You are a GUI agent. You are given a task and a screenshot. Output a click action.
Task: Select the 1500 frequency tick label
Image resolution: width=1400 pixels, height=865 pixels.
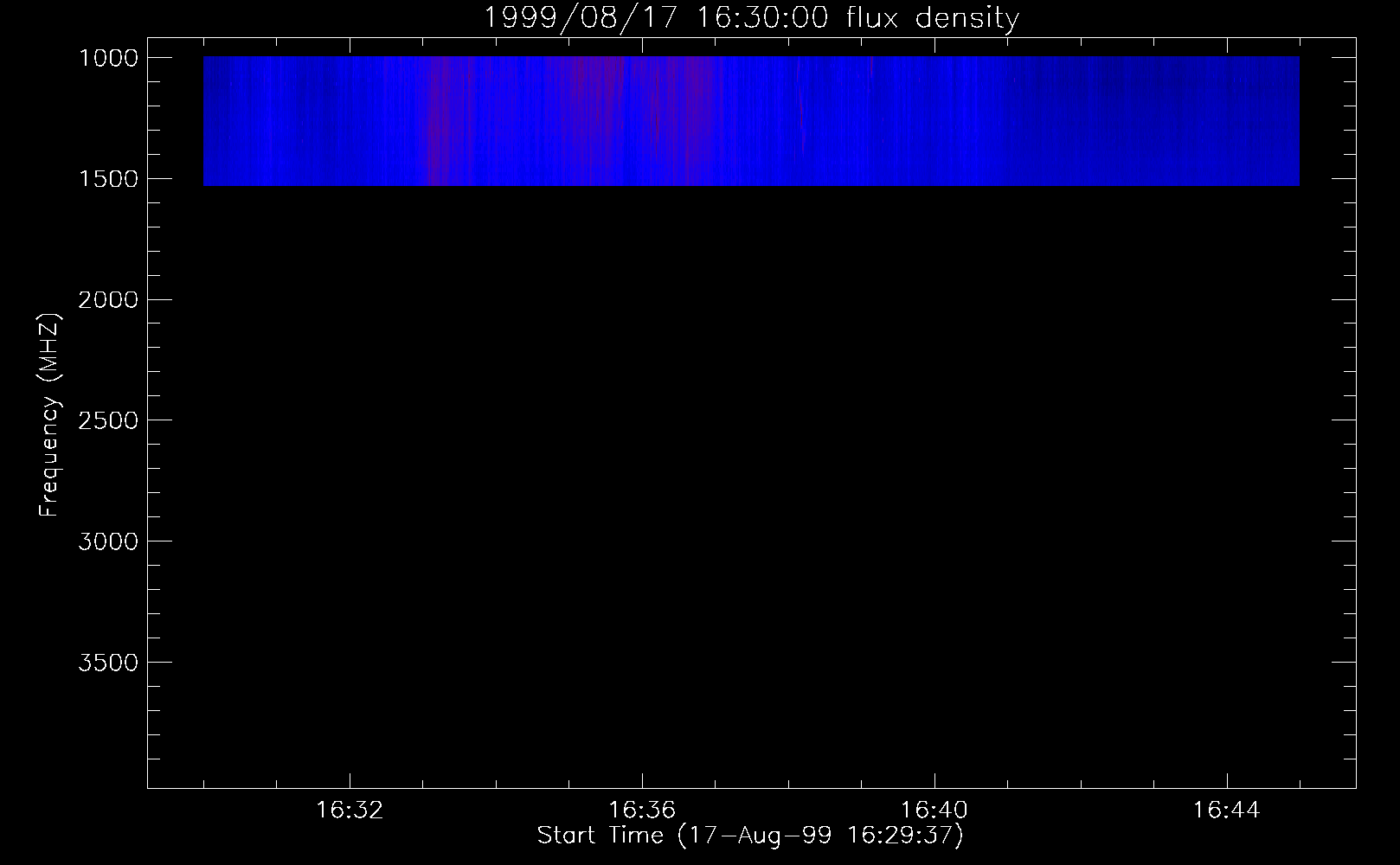107,179
